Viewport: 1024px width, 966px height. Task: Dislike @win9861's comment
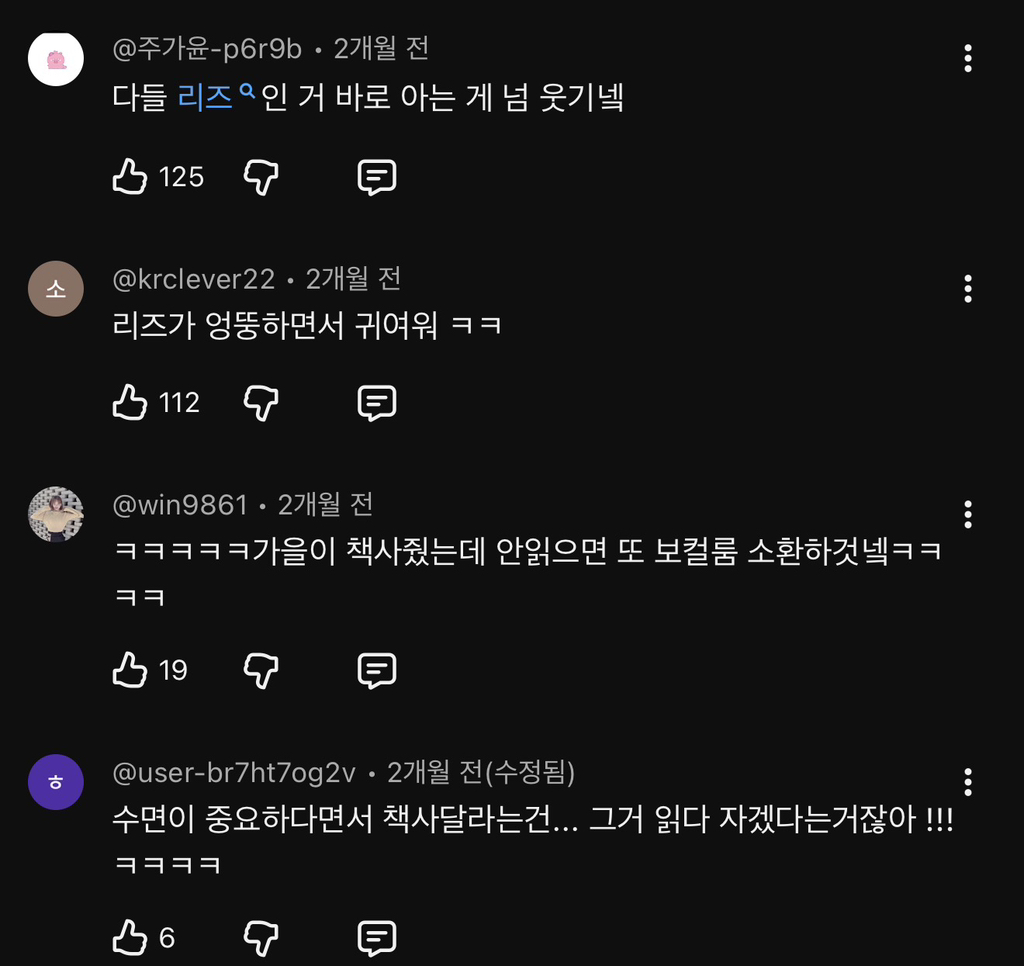coord(261,670)
